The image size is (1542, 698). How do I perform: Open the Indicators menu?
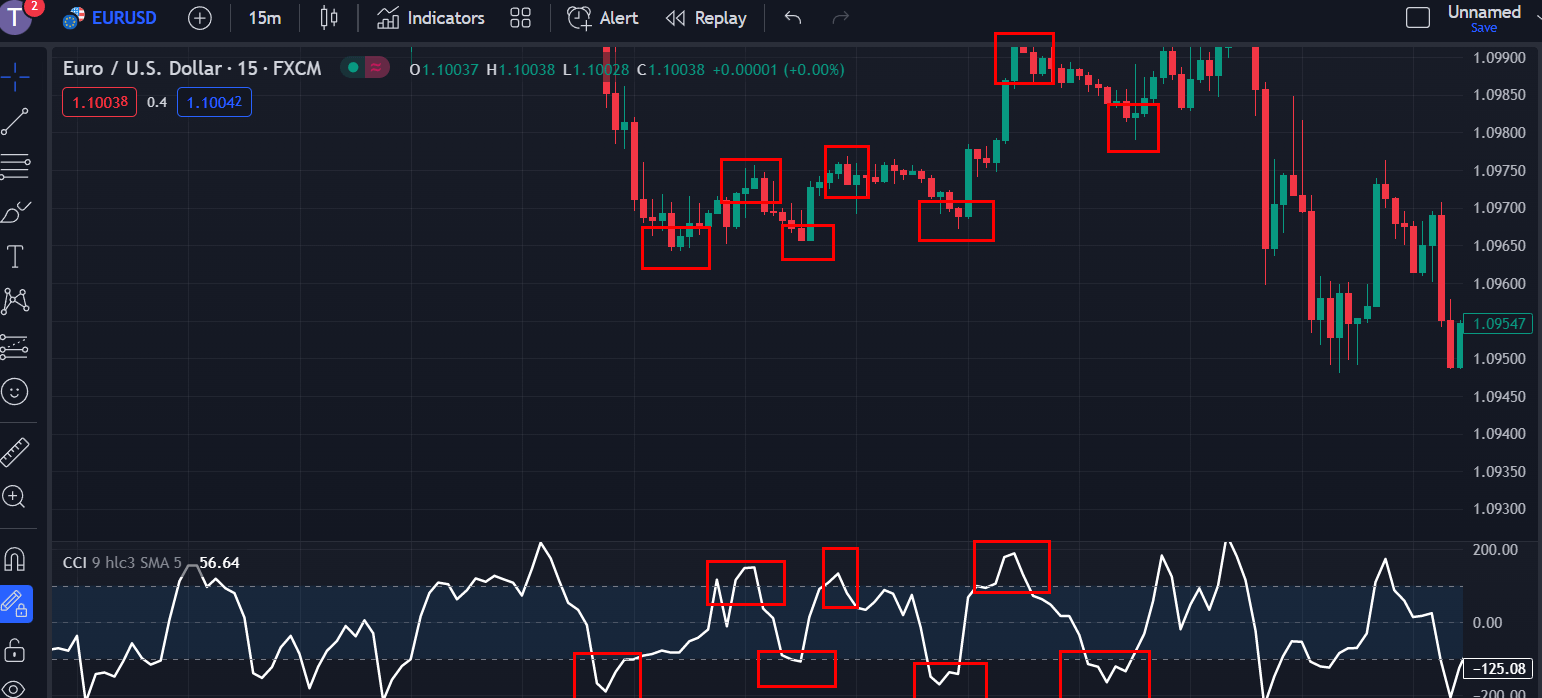431,18
